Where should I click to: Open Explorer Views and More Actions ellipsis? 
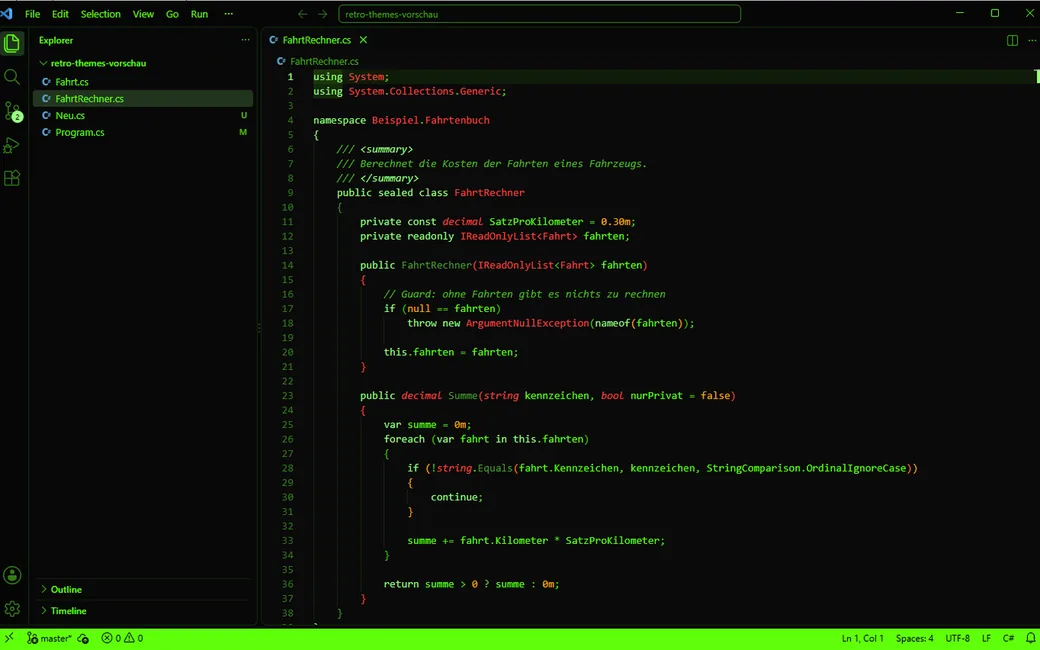click(x=245, y=40)
